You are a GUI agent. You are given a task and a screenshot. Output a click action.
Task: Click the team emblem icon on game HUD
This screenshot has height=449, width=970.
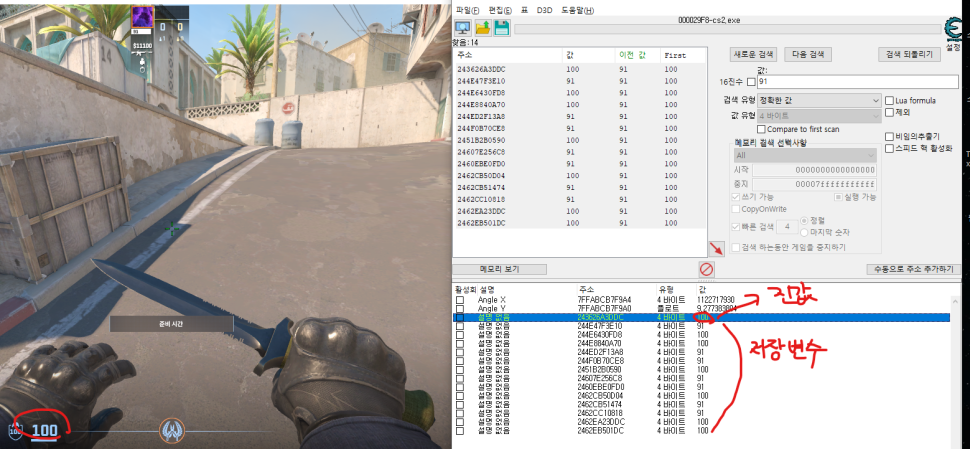[x=172, y=430]
